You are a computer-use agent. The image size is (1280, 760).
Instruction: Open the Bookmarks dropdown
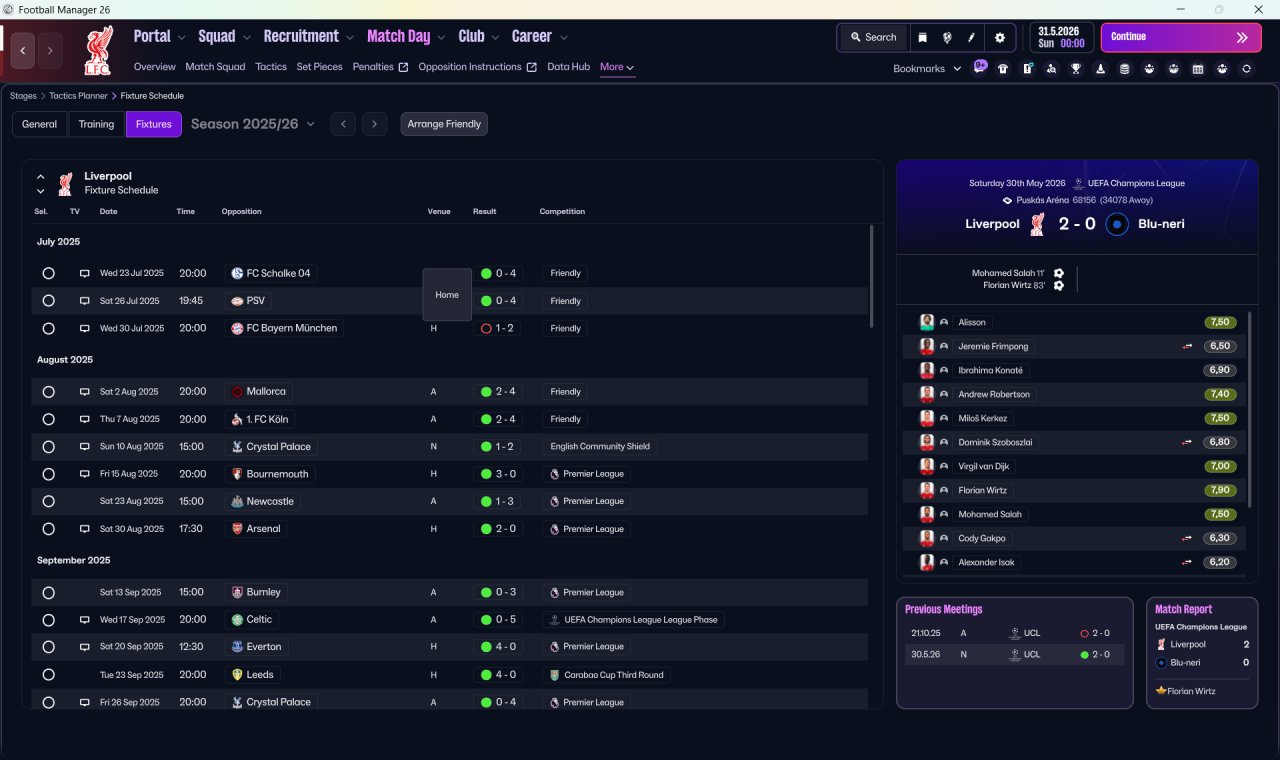927,69
